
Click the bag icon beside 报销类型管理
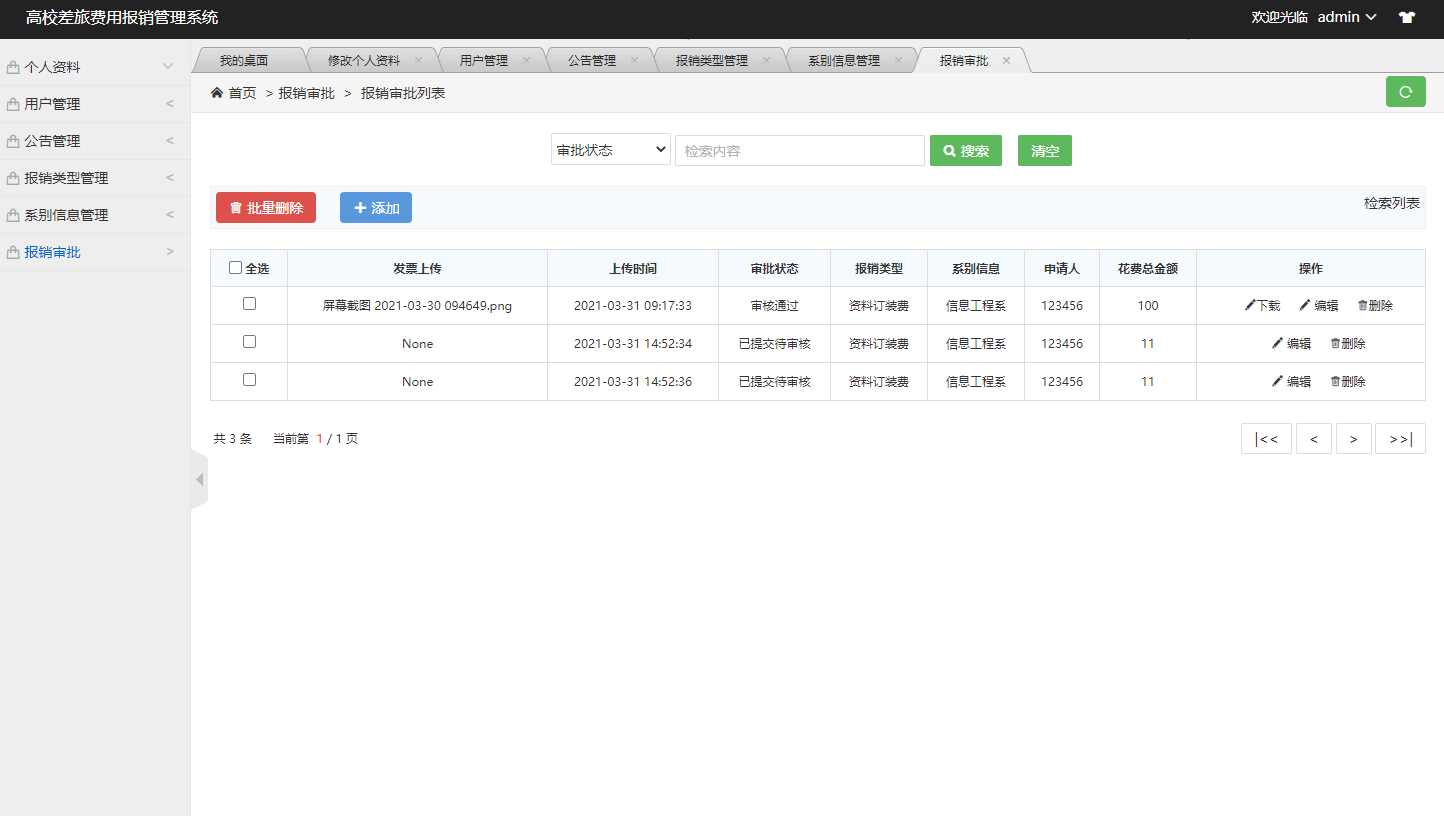[x=12, y=177]
